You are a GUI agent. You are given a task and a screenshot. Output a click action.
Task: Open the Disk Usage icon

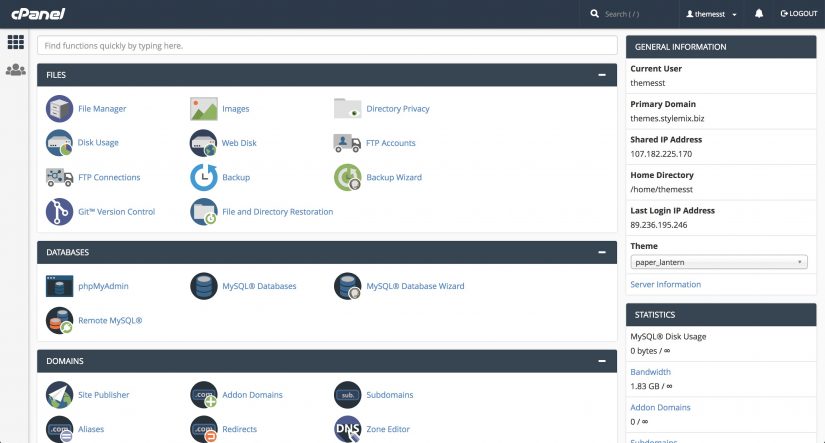pos(59,143)
